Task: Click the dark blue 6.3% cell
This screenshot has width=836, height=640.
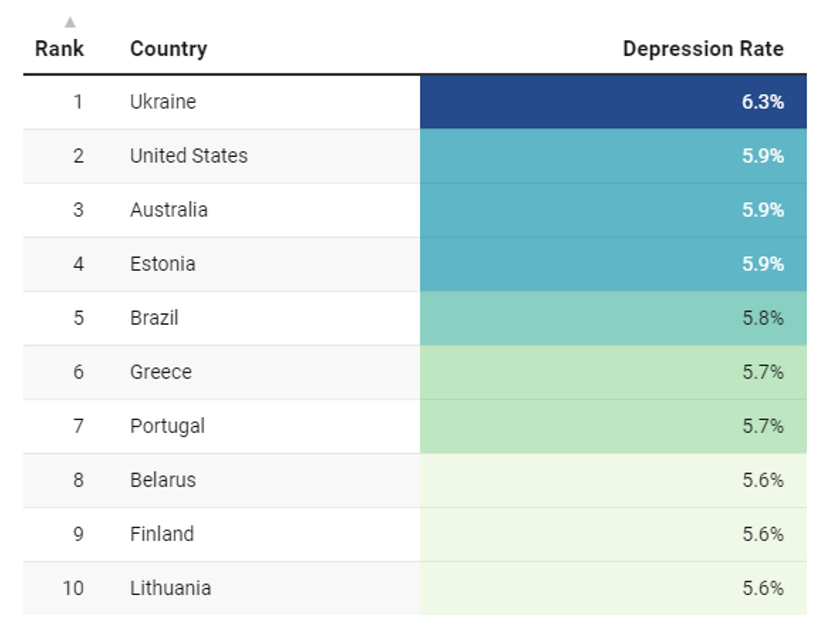Action: [x=613, y=102]
